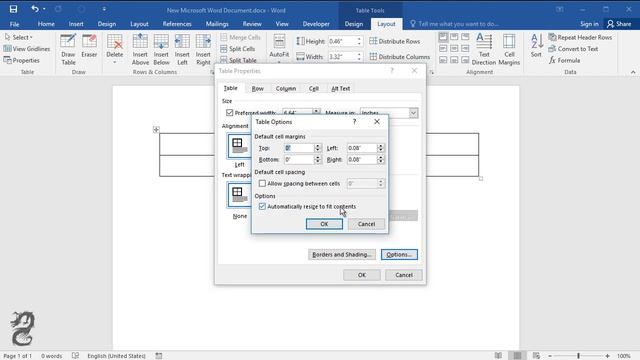
Task: Click the Sign in link
Action: point(589,24)
